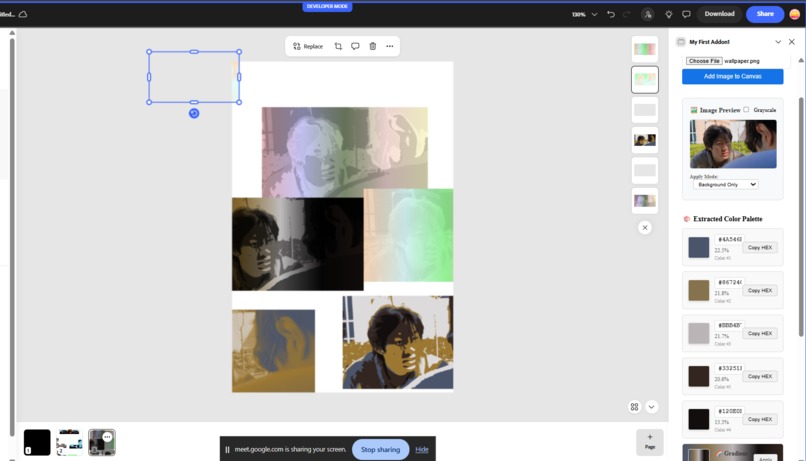Expand the chevron beside grid view

pos(651,407)
